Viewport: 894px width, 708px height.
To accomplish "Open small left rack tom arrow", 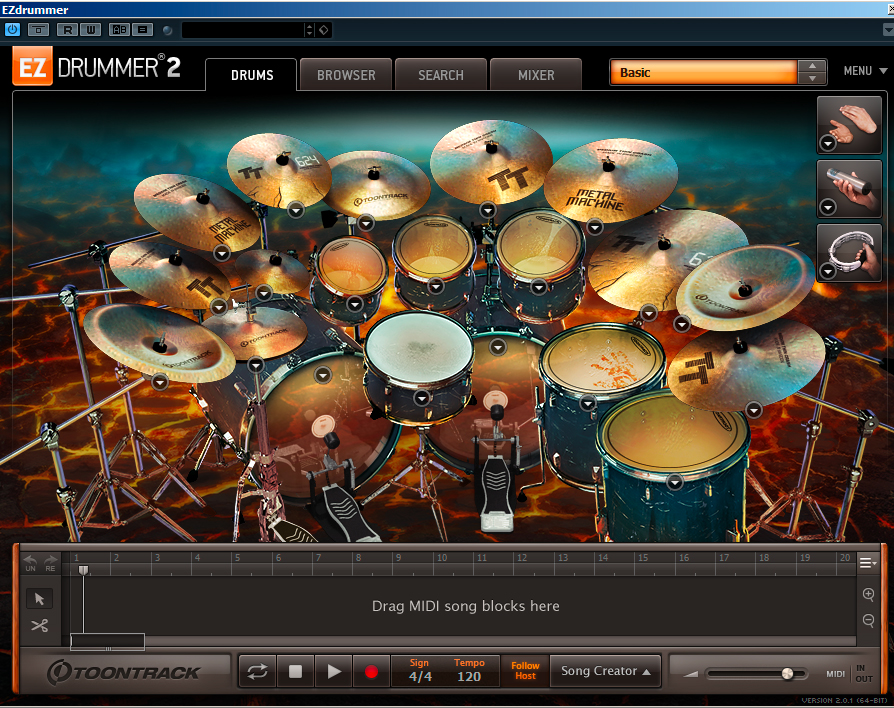I will [355, 304].
